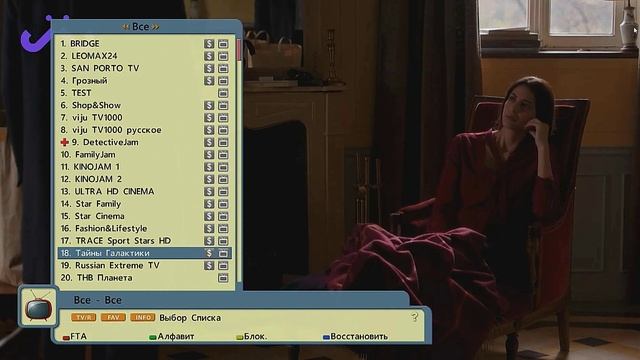Click the TV icon on Тайны Галактики row
The width and height of the screenshot is (640, 360).
(x=223, y=253)
